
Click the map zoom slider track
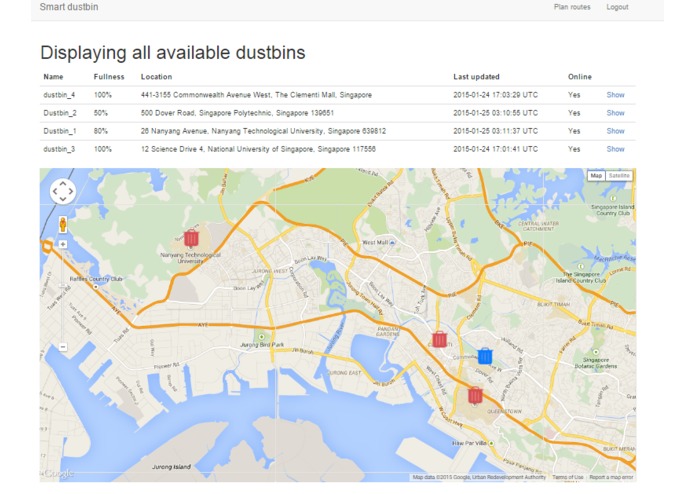coord(63,296)
